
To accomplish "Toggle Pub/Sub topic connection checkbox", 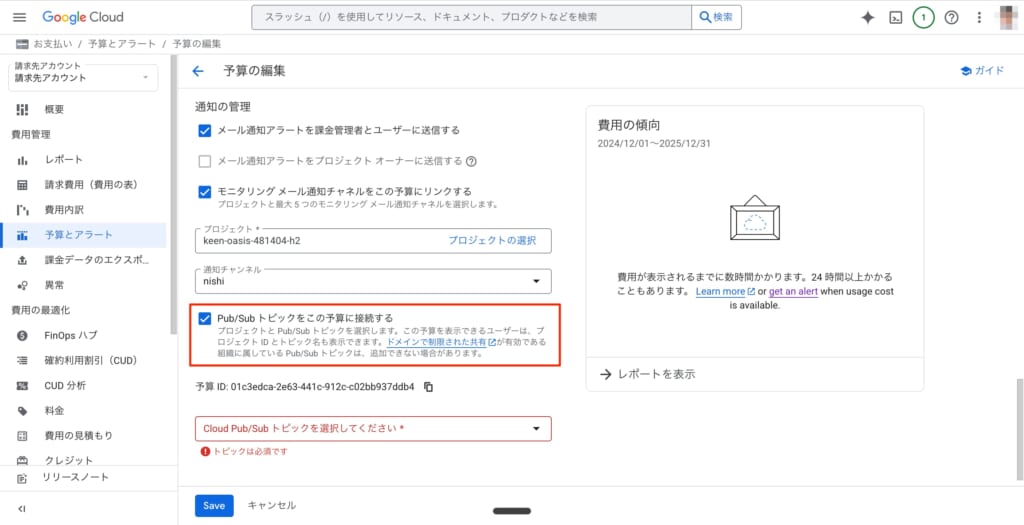I will [x=205, y=319].
